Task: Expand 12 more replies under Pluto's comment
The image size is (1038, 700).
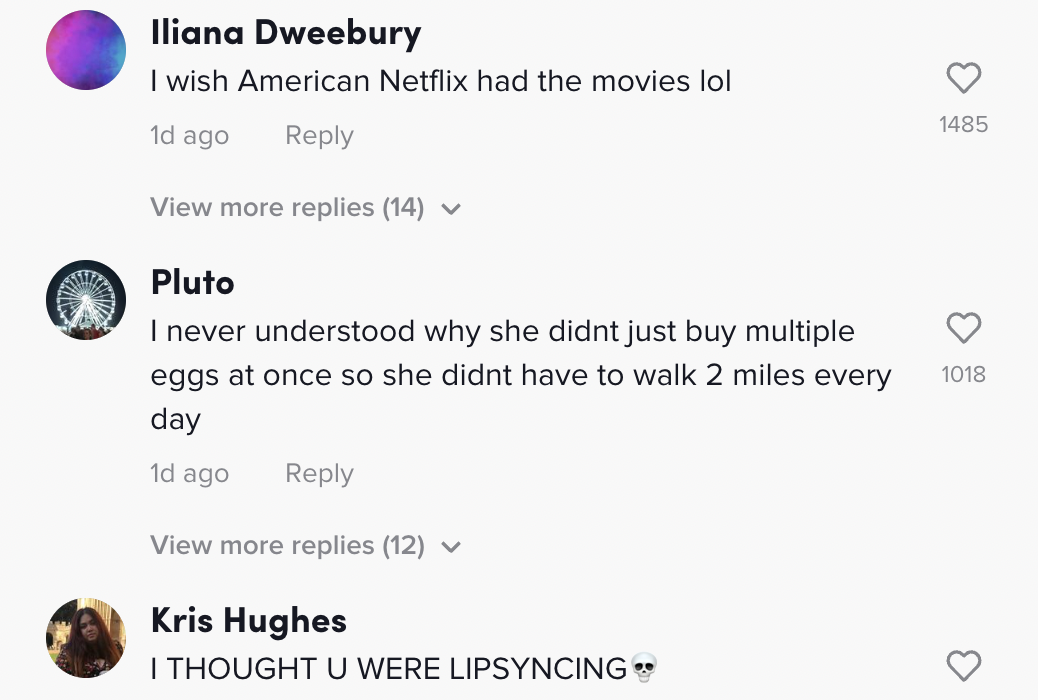Action: pos(287,546)
